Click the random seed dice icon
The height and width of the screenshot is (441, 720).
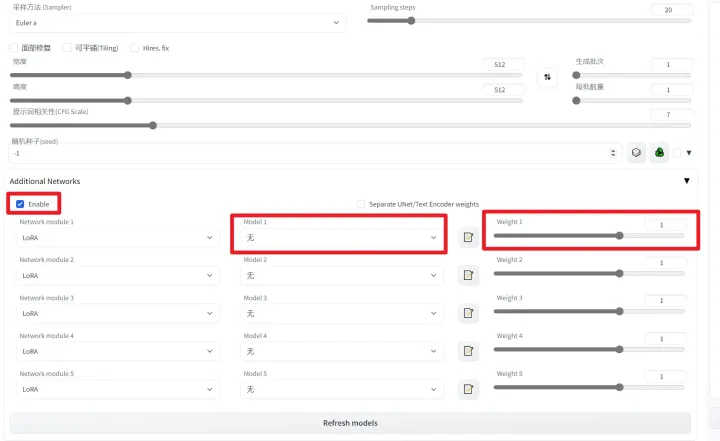636,153
